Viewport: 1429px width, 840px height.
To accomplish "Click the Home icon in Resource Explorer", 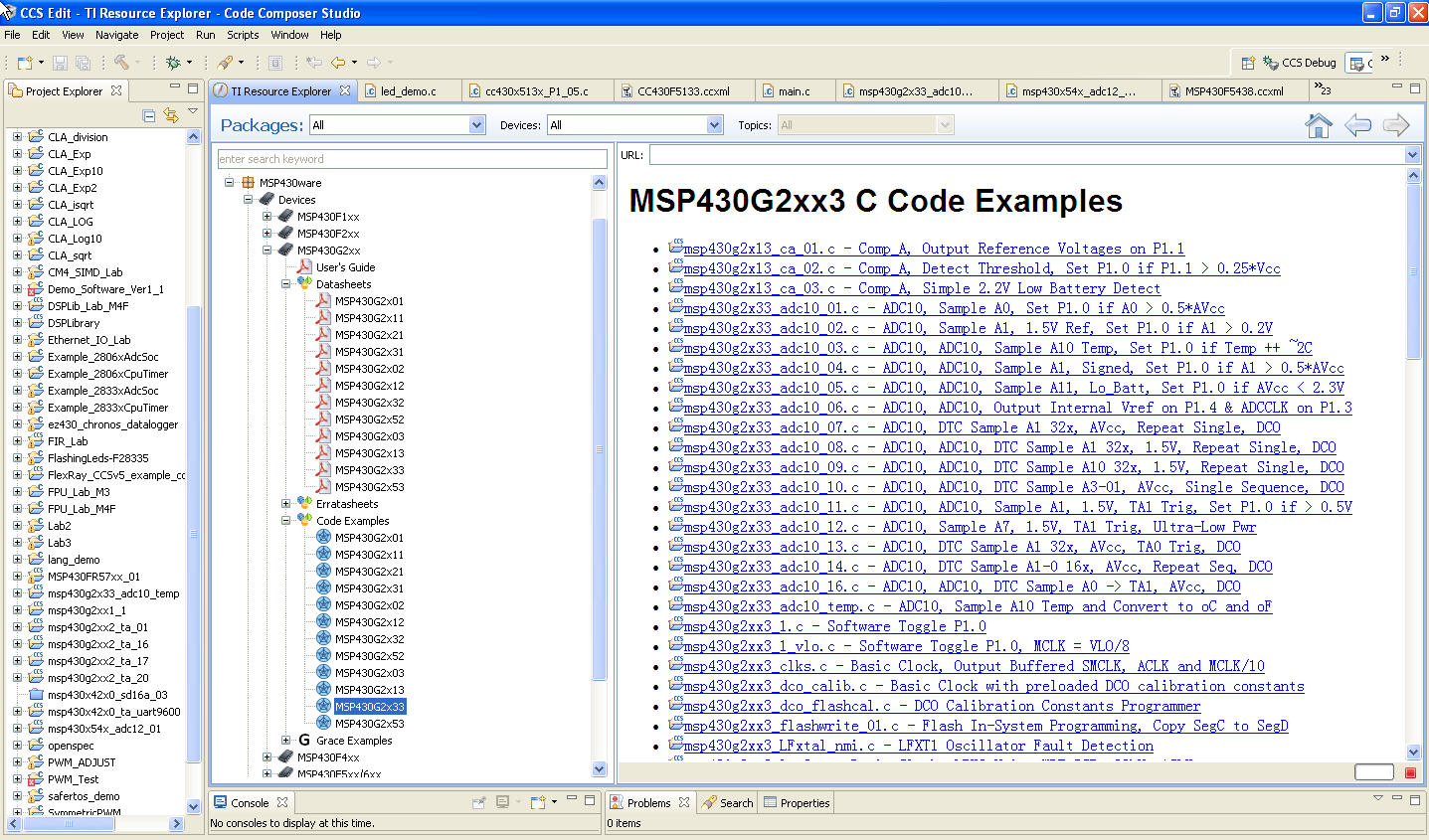I will [1319, 125].
